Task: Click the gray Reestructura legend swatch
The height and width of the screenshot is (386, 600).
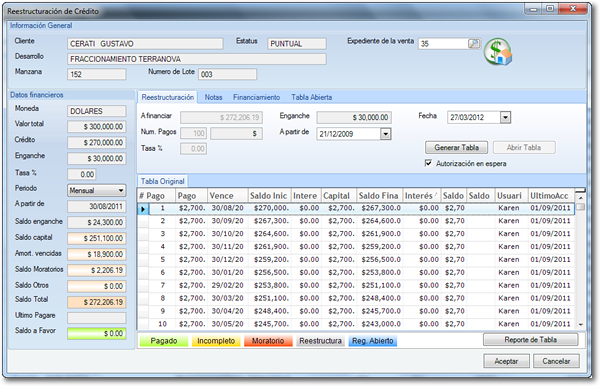Action: (320, 341)
